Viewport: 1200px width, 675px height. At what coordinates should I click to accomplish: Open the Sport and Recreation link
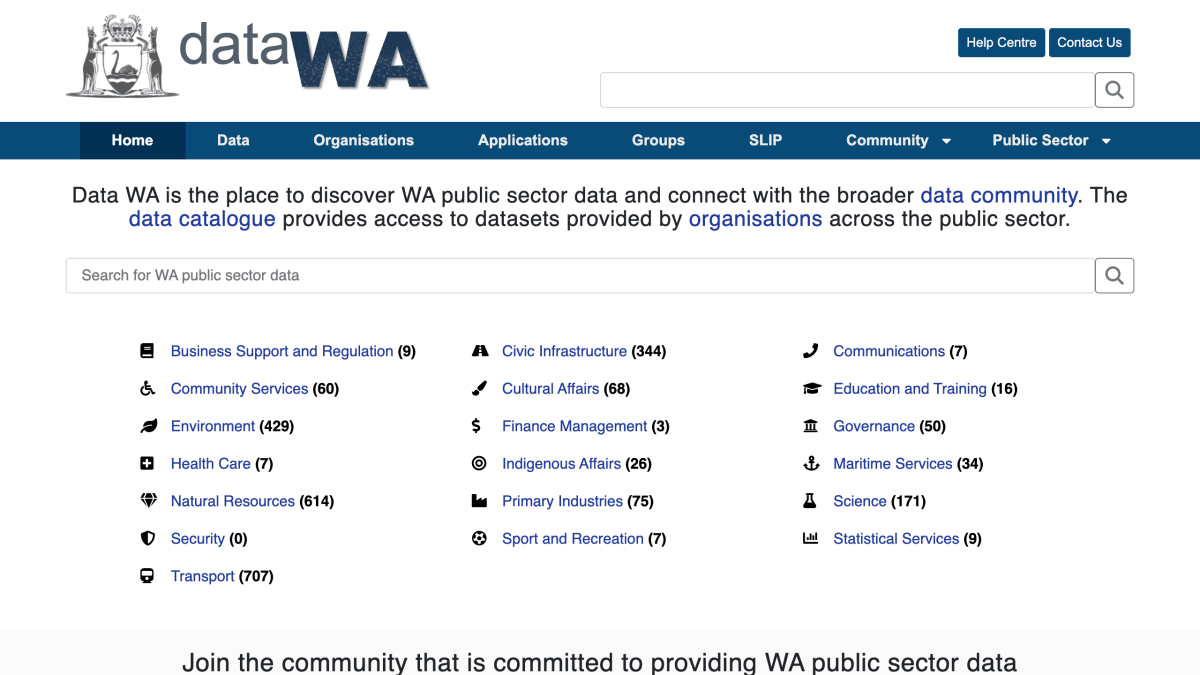pyautogui.click(x=572, y=538)
